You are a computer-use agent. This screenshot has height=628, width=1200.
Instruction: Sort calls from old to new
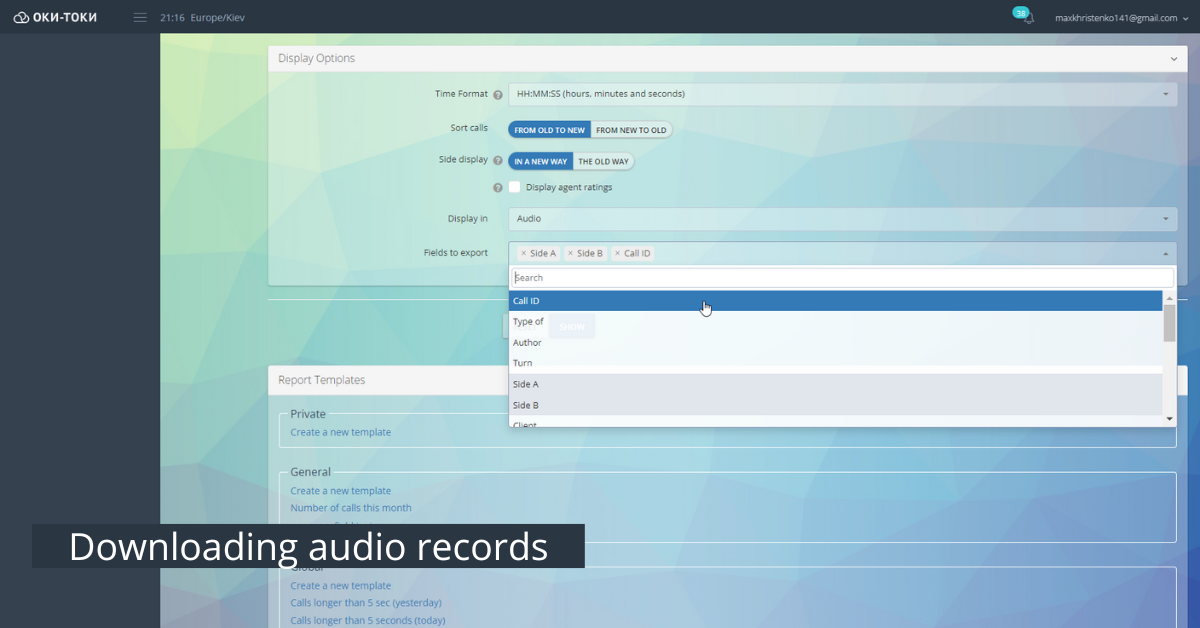pos(549,130)
